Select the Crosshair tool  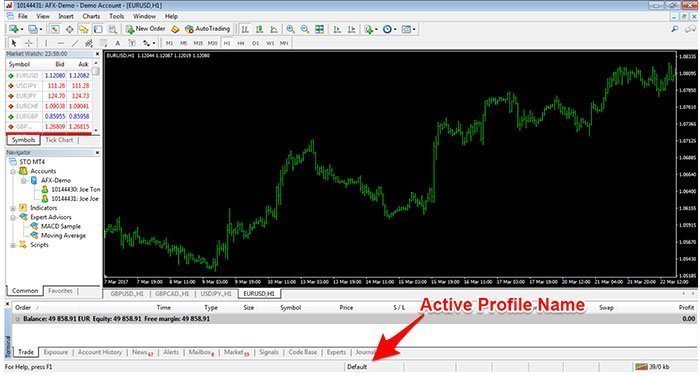[29, 43]
